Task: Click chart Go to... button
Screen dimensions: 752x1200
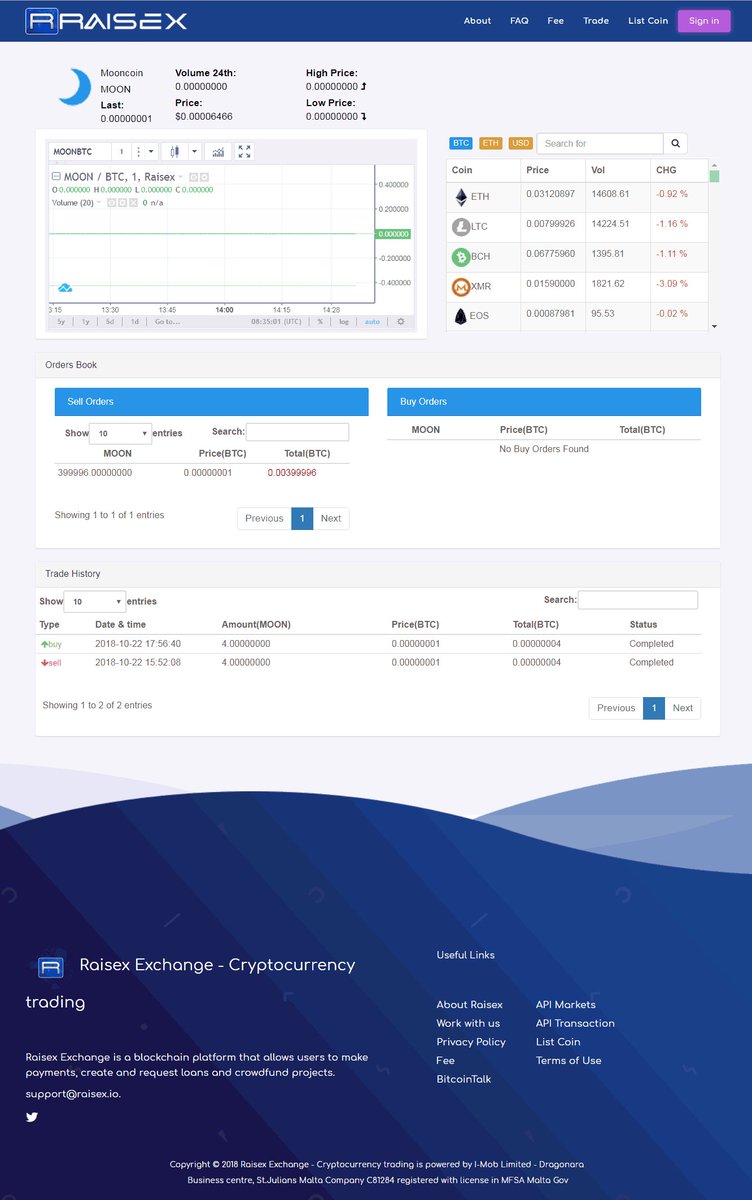Action: 167,321
